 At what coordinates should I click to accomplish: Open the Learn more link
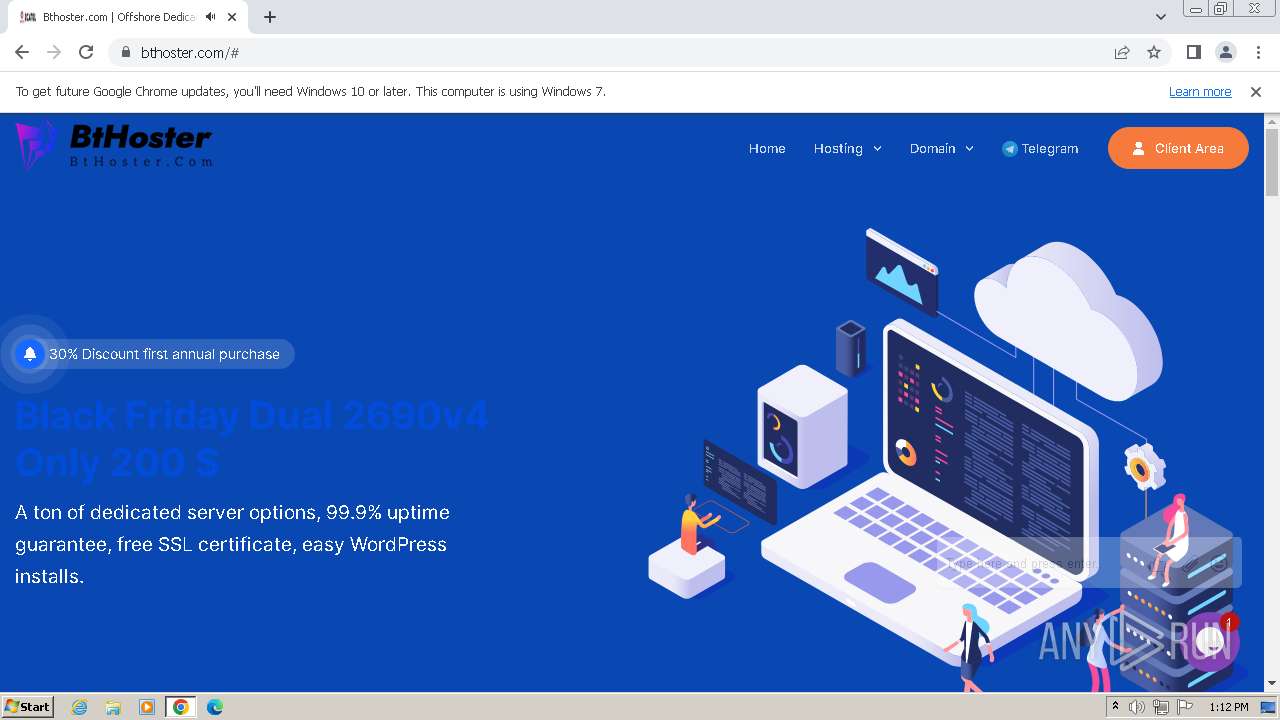click(x=1200, y=91)
